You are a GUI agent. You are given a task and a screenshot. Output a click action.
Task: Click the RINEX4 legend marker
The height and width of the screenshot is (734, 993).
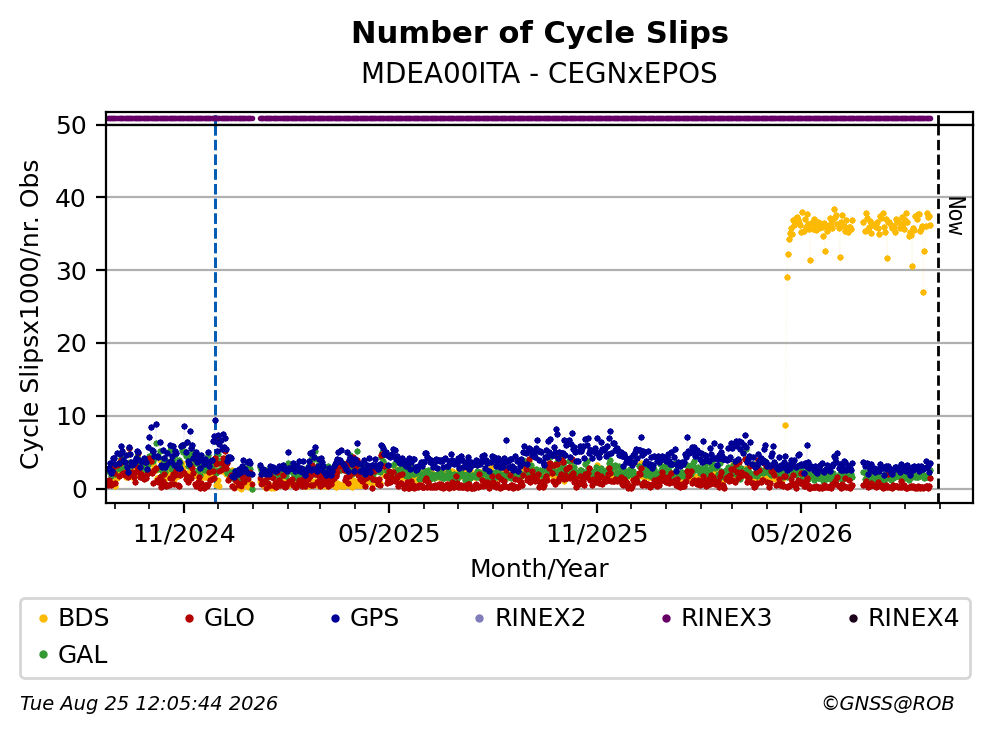point(853,618)
